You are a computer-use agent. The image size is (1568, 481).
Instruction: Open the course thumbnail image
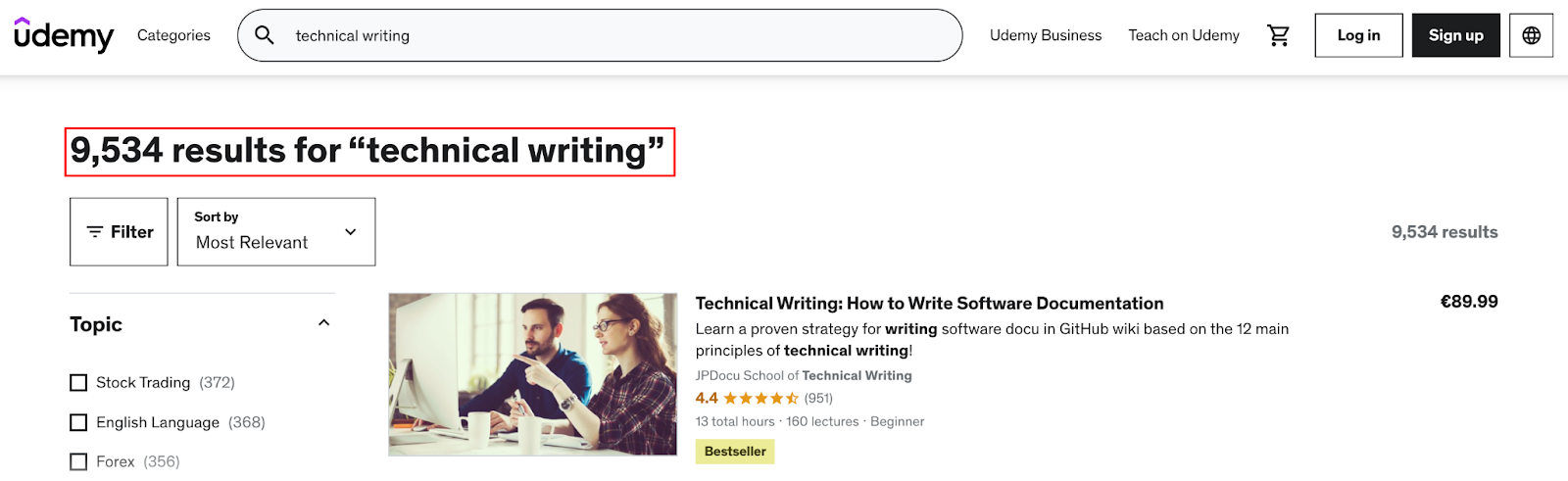533,374
